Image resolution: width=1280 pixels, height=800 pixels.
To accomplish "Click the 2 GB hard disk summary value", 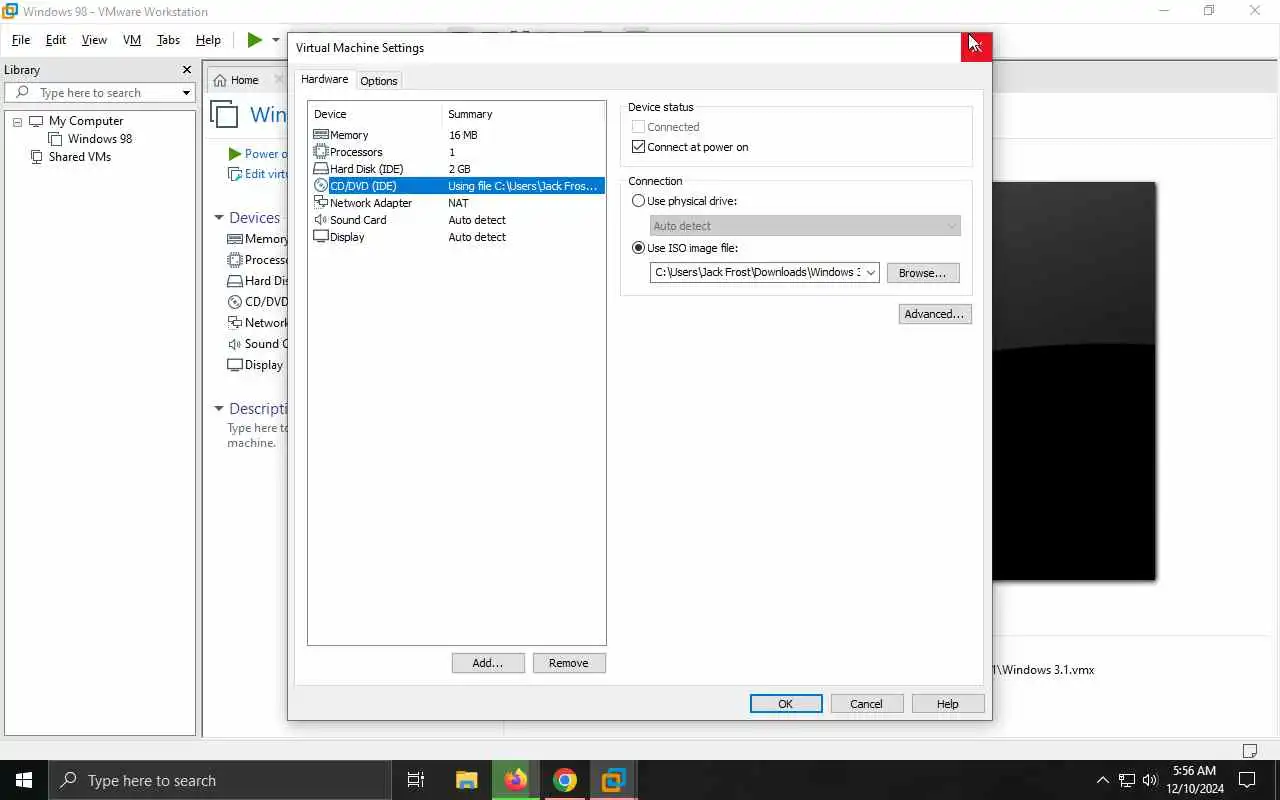I will point(459,169).
